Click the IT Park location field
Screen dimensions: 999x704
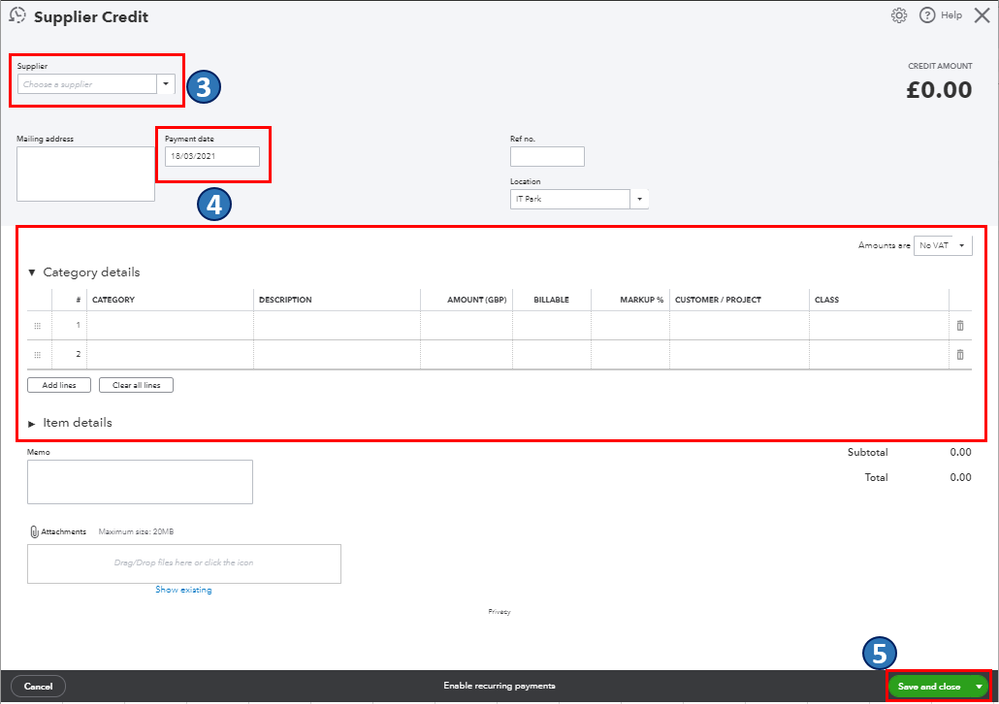(x=570, y=199)
